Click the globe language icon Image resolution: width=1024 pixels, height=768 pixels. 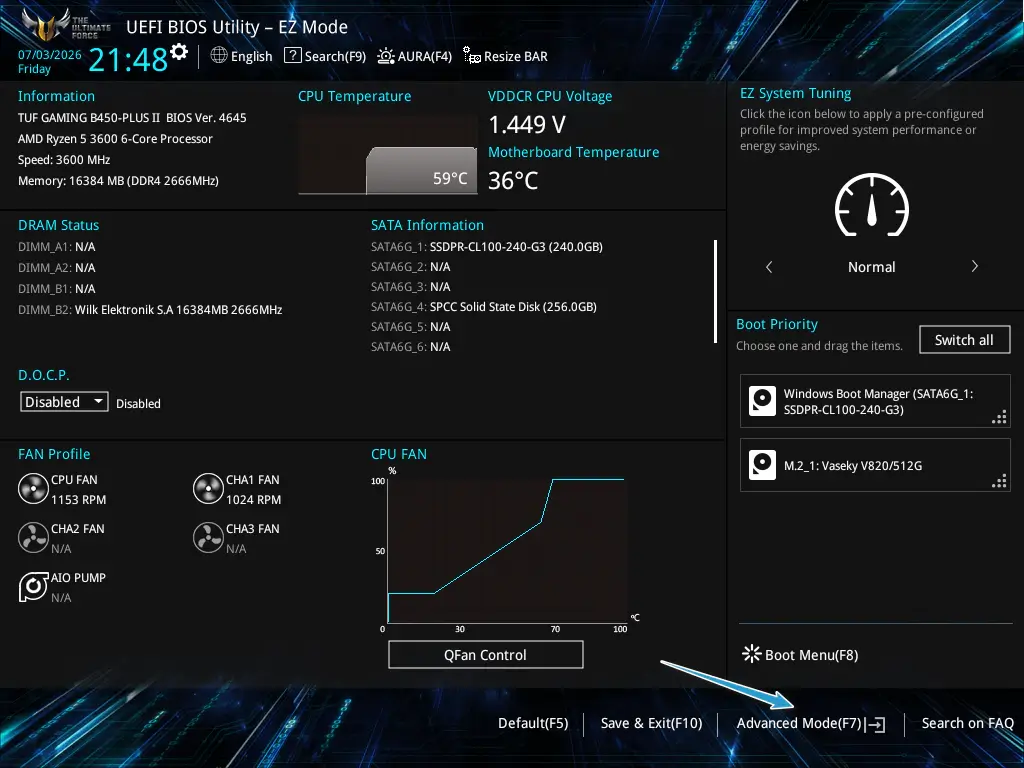tap(219, 56)
